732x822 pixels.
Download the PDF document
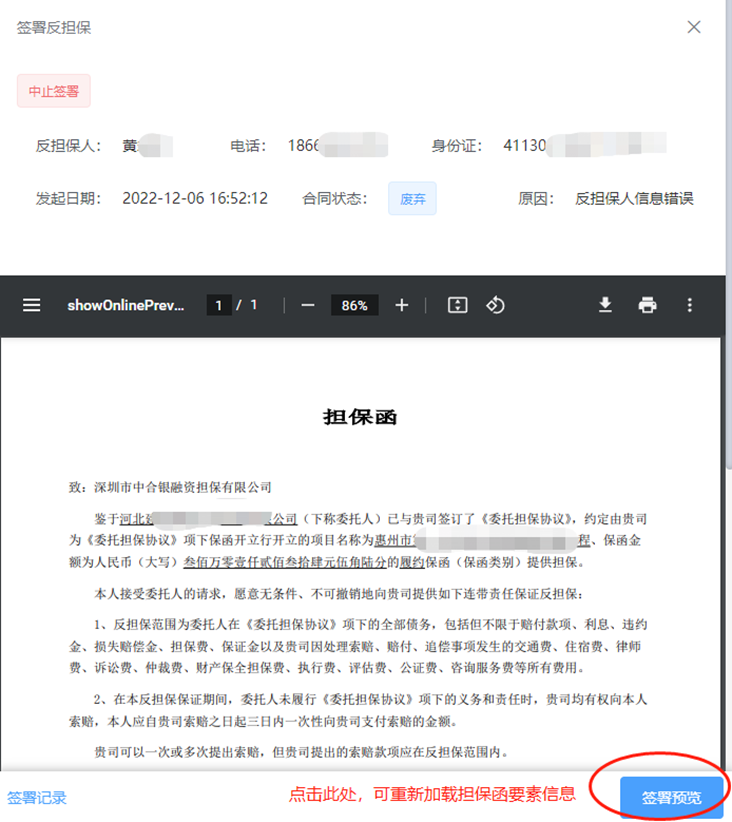605,305
